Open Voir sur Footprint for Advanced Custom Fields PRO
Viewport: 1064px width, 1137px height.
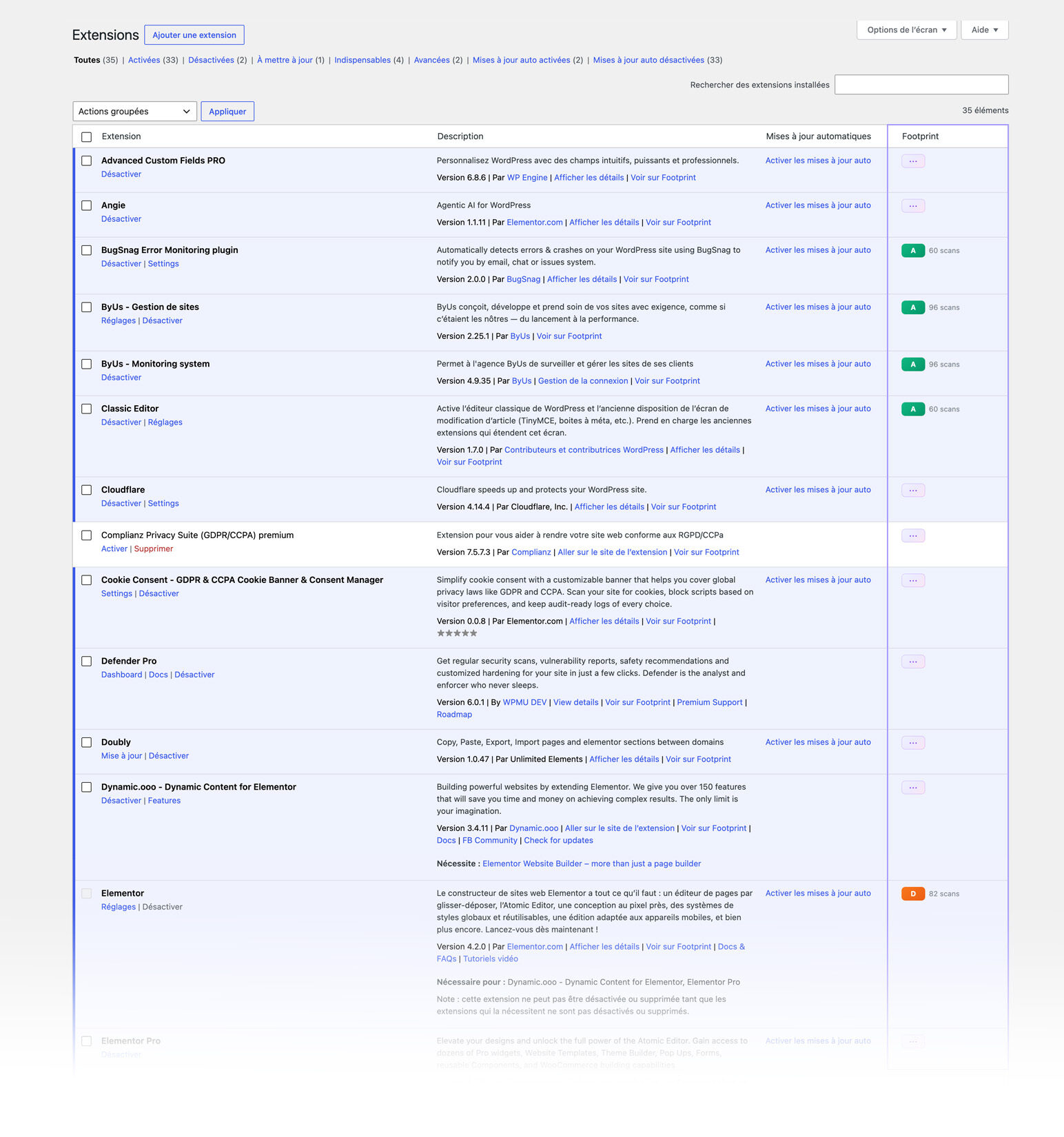663,178
